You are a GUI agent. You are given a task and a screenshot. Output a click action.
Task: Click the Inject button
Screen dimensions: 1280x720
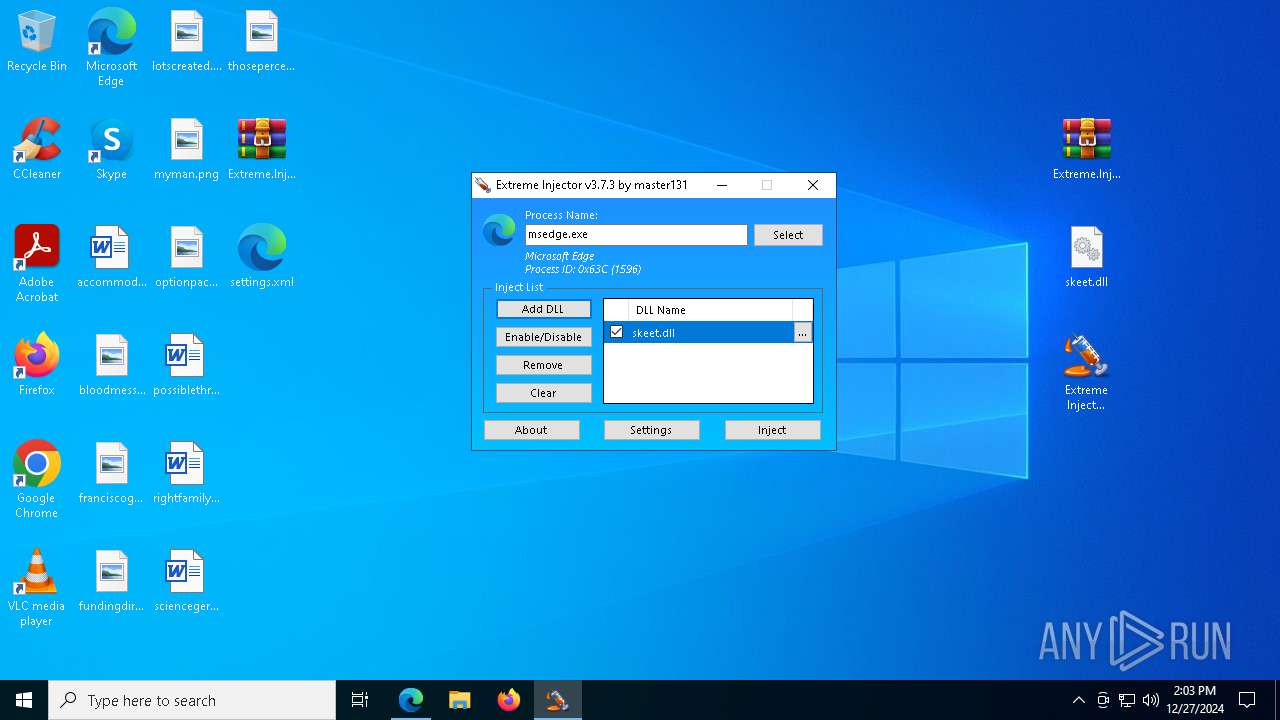(x=772, y=430)
